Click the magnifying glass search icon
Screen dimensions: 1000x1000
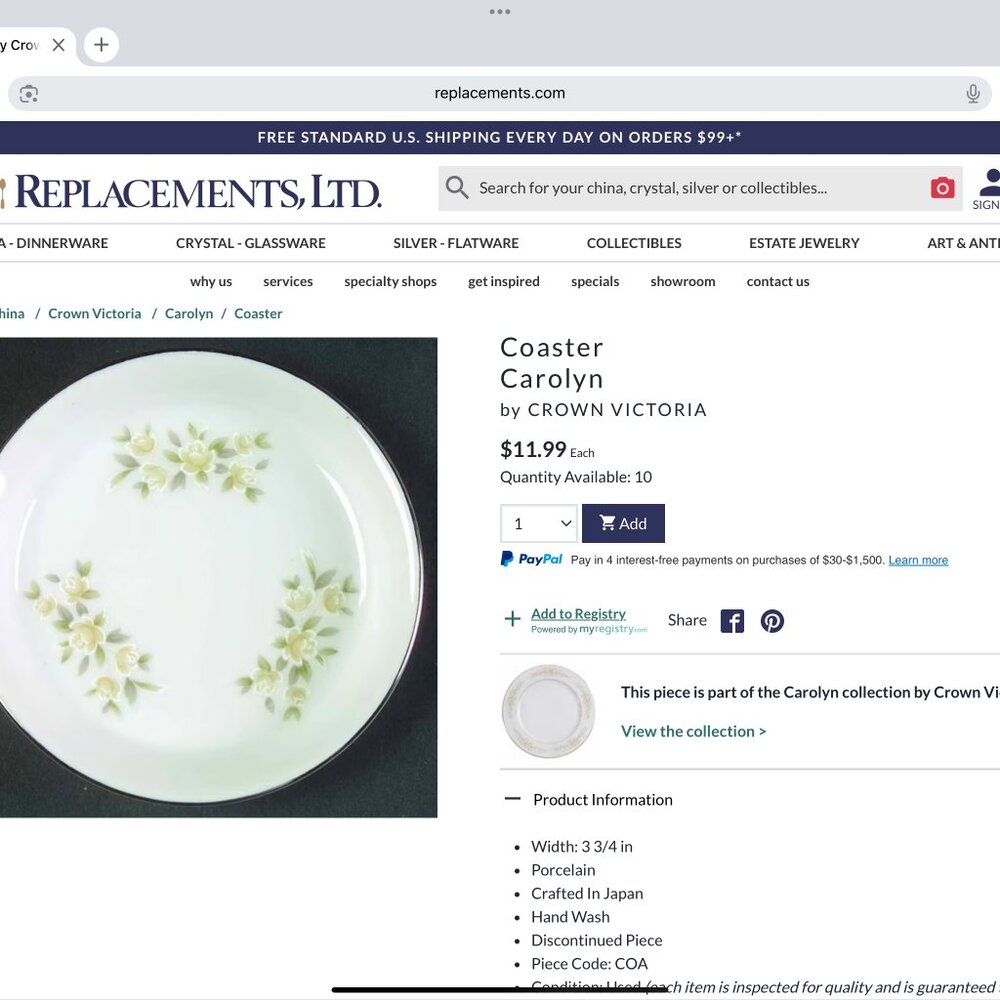[x=457, y=188]
